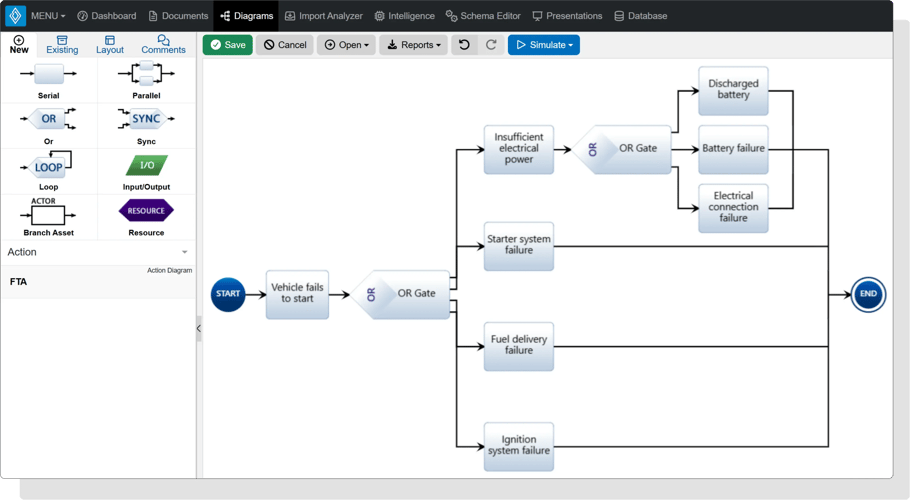Image resolution: width=910 pixels, height=500 pixels.
Task: Select the OR Gate after Vehicle fails to start
Action: click(401, 294)
